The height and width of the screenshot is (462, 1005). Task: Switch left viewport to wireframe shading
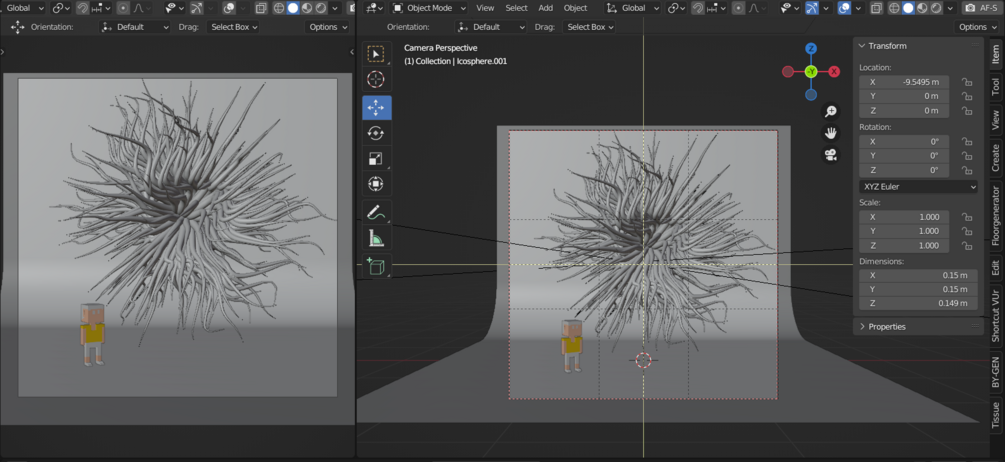coord(279,8)
